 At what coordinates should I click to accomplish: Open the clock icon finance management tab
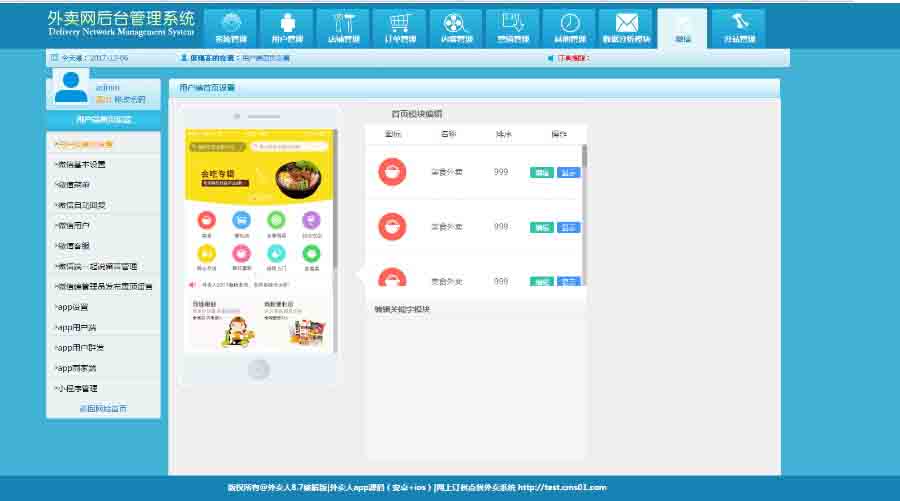pos(569,28)
